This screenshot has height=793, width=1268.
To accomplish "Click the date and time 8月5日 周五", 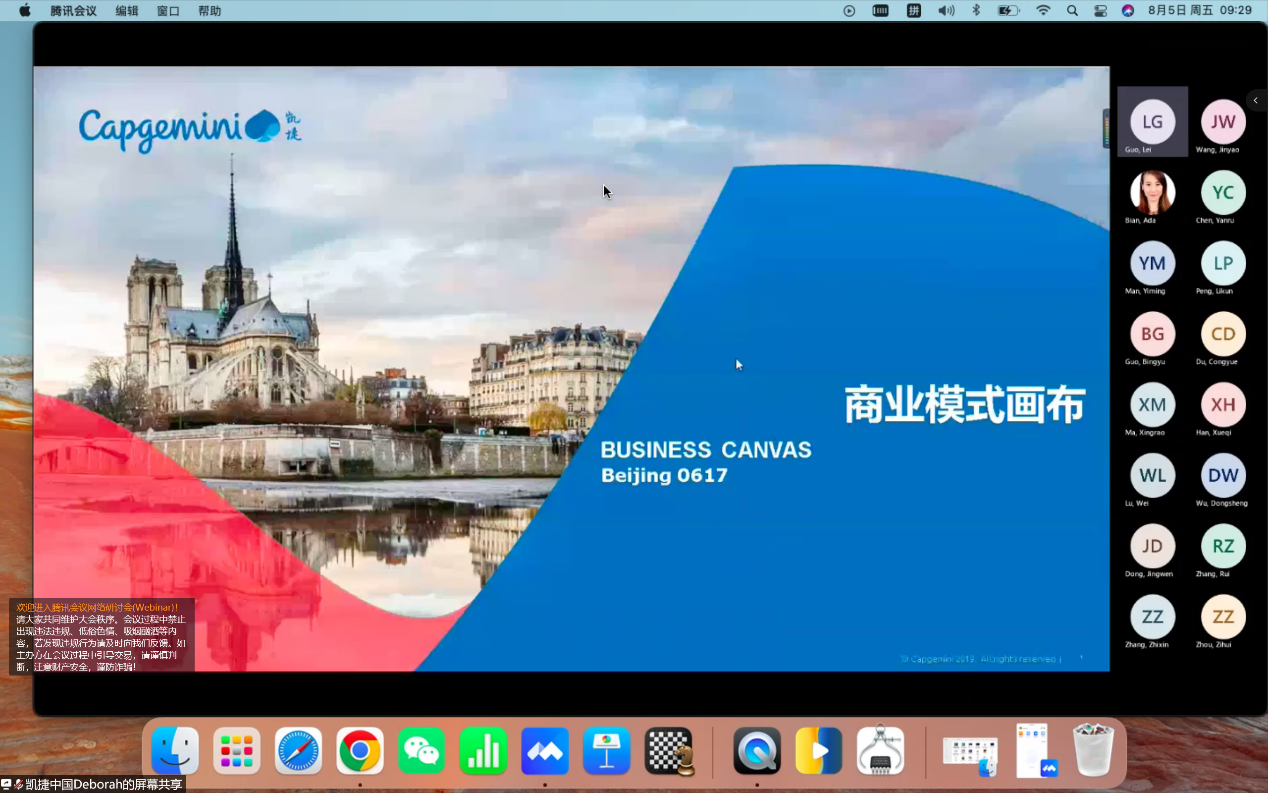I will [x=1182, y=11].
